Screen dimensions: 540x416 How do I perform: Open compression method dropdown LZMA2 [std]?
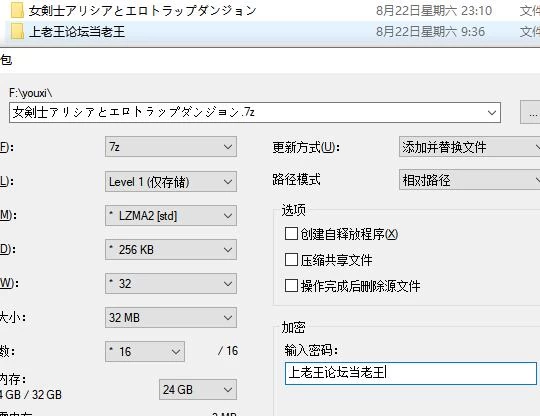(x=171, y=216)
